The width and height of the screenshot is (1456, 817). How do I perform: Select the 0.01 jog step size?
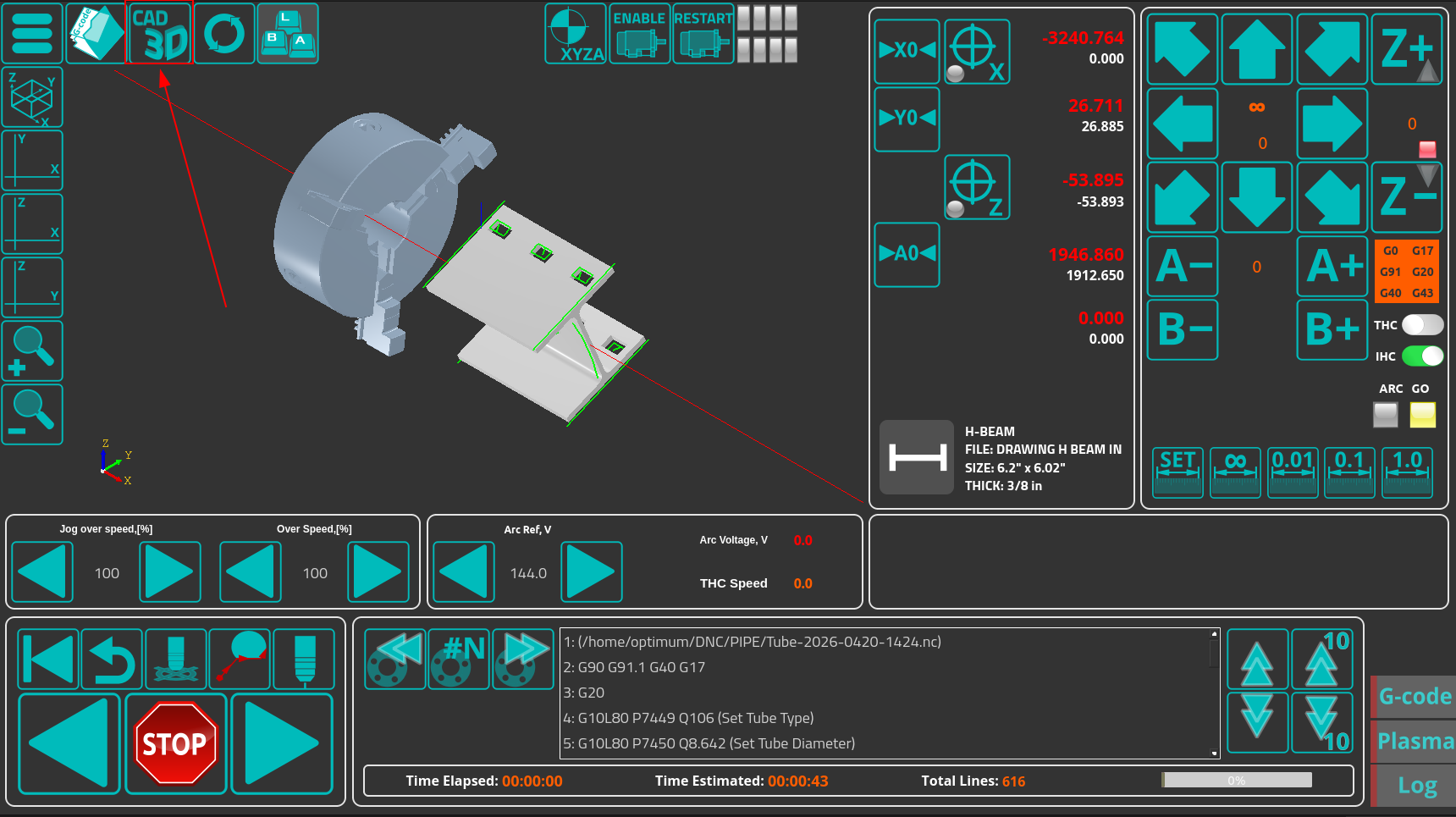1293,472
